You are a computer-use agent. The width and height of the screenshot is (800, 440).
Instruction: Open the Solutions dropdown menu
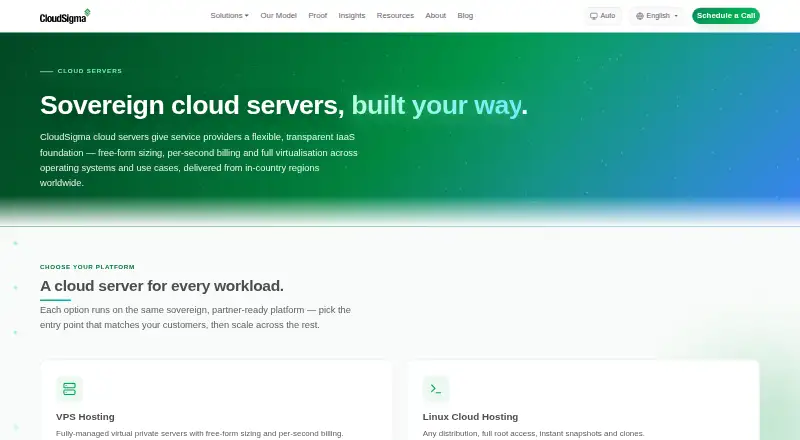[x=229, y=16]
